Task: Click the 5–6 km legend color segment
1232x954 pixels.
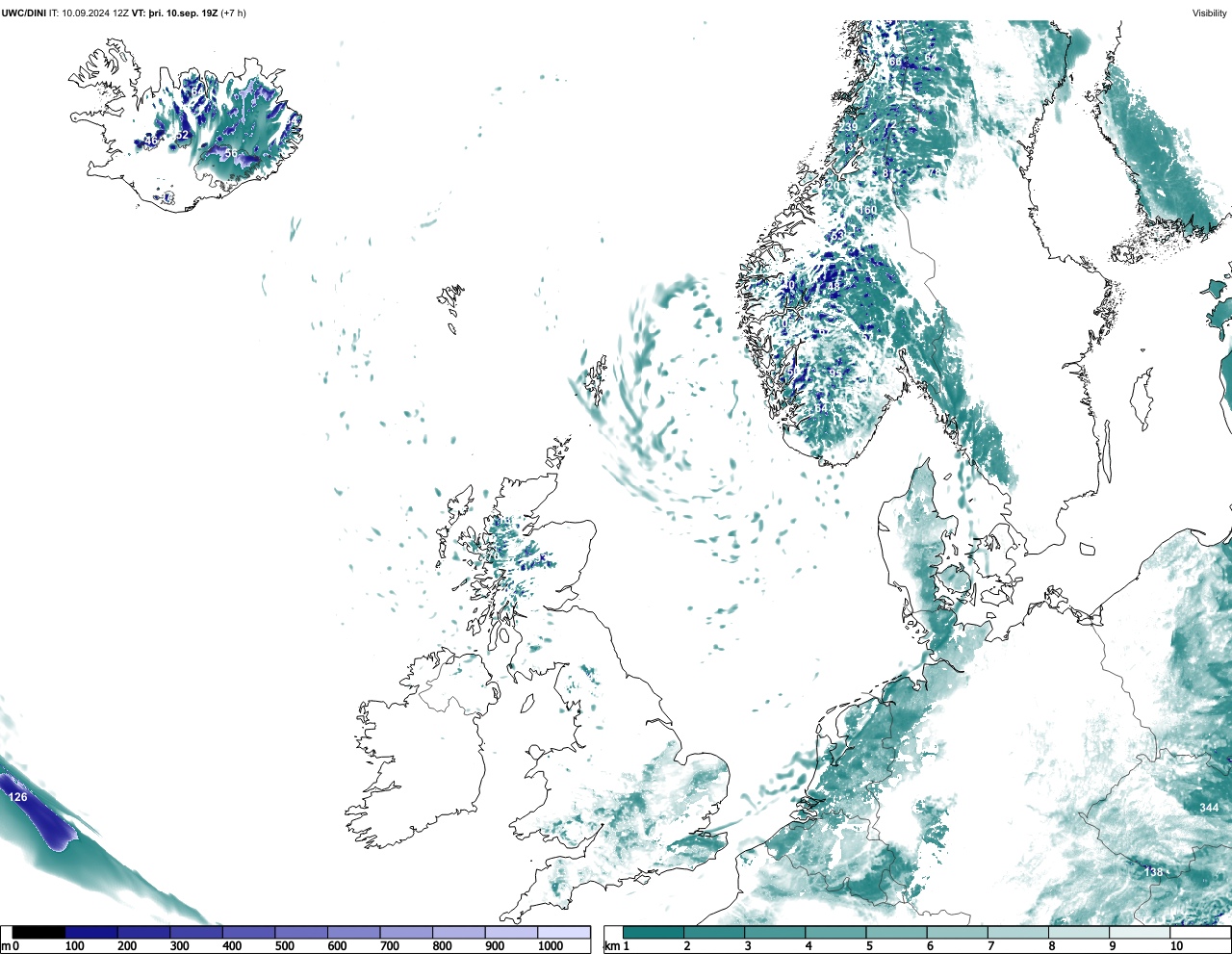Action: [x=897, y=933]
